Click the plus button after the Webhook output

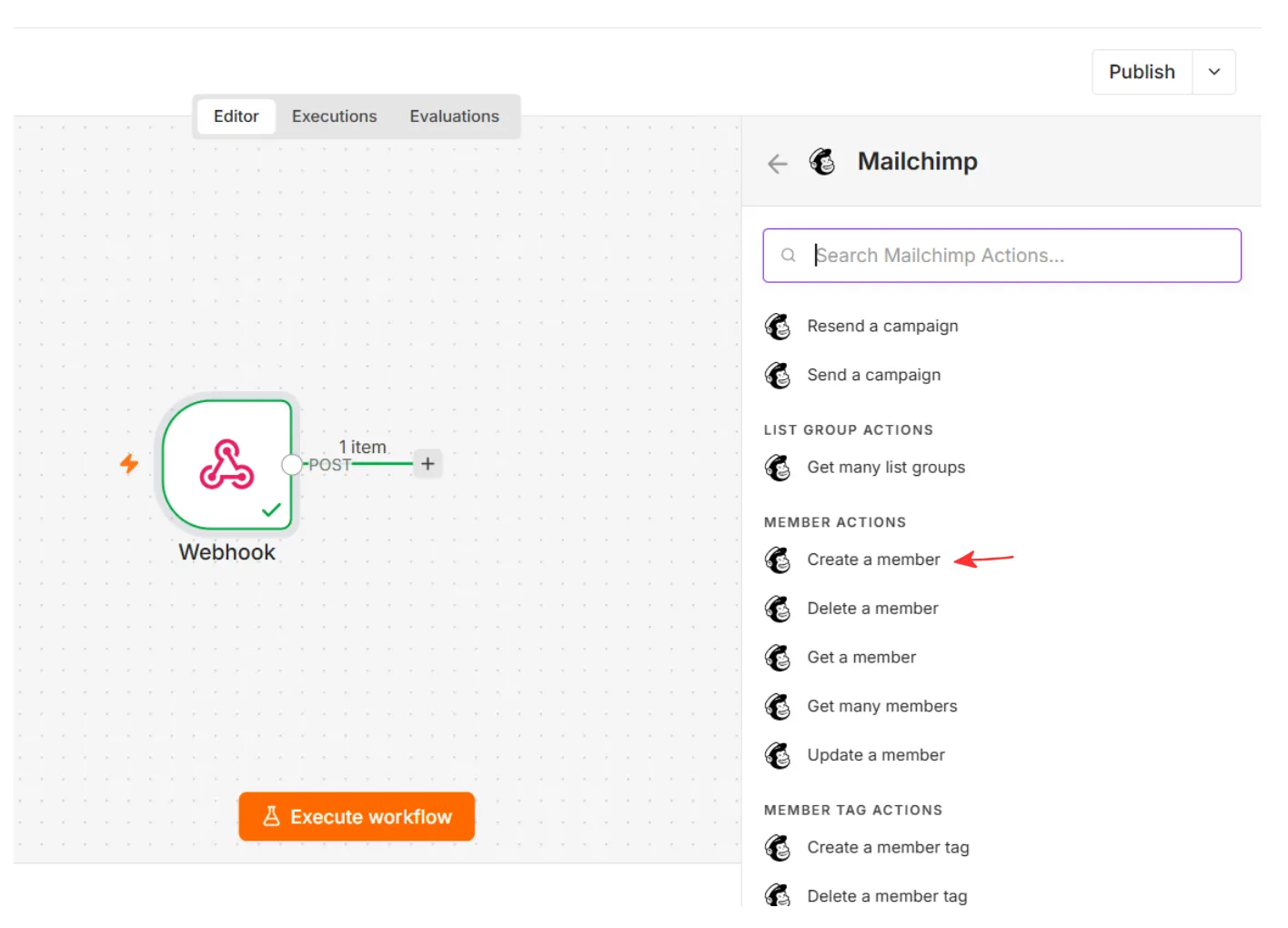coord(428,464)
